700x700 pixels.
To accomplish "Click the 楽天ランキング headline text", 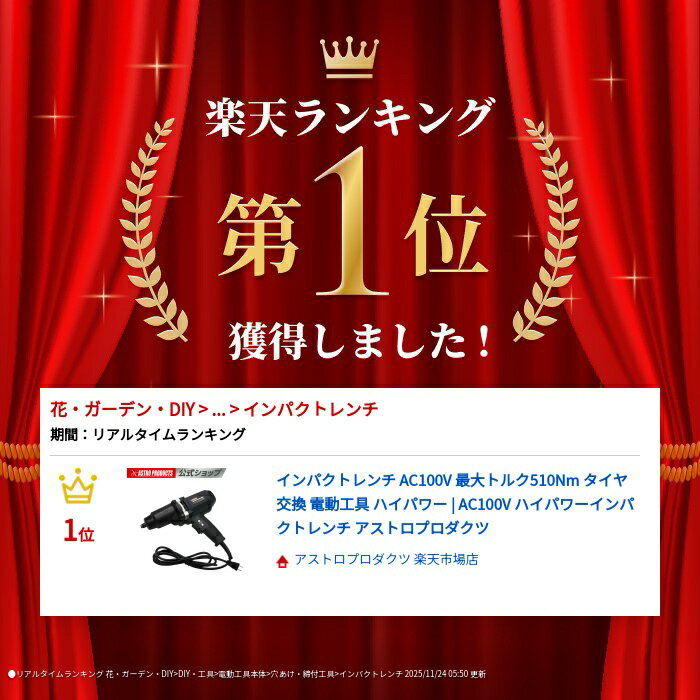I will pyautogui.click(x=350, y=118).
